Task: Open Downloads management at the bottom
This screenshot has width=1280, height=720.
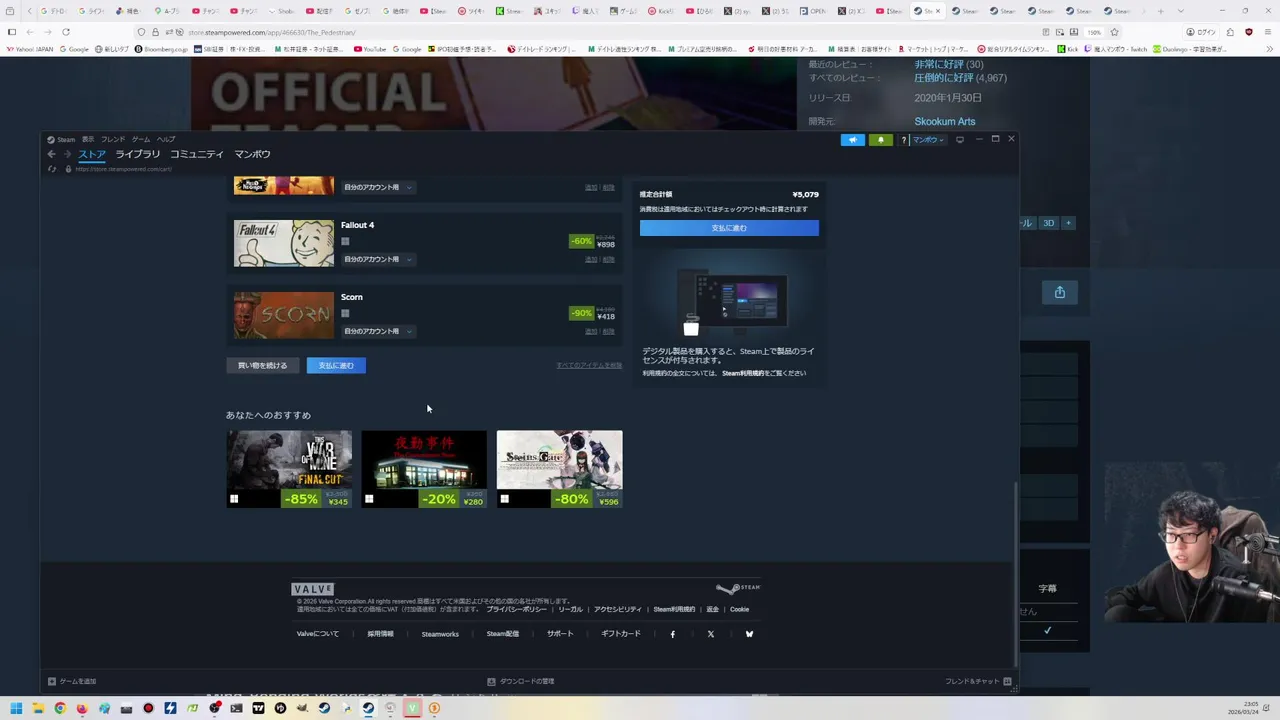Action: coord(520,682)
